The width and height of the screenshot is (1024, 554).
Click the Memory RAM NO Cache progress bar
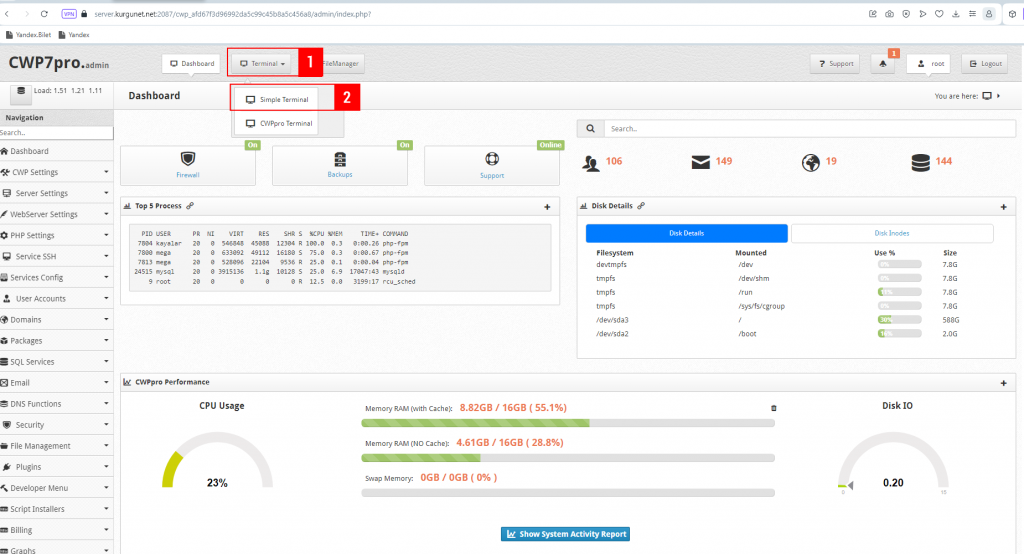pos(568,458)
